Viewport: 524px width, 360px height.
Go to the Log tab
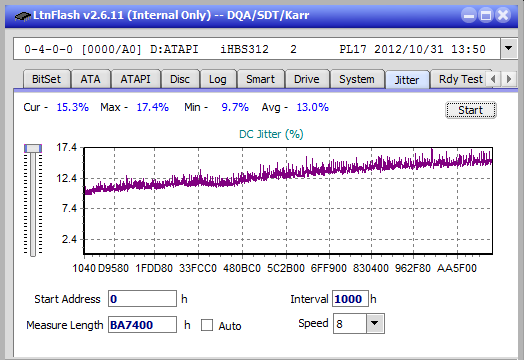pos(218,79)
